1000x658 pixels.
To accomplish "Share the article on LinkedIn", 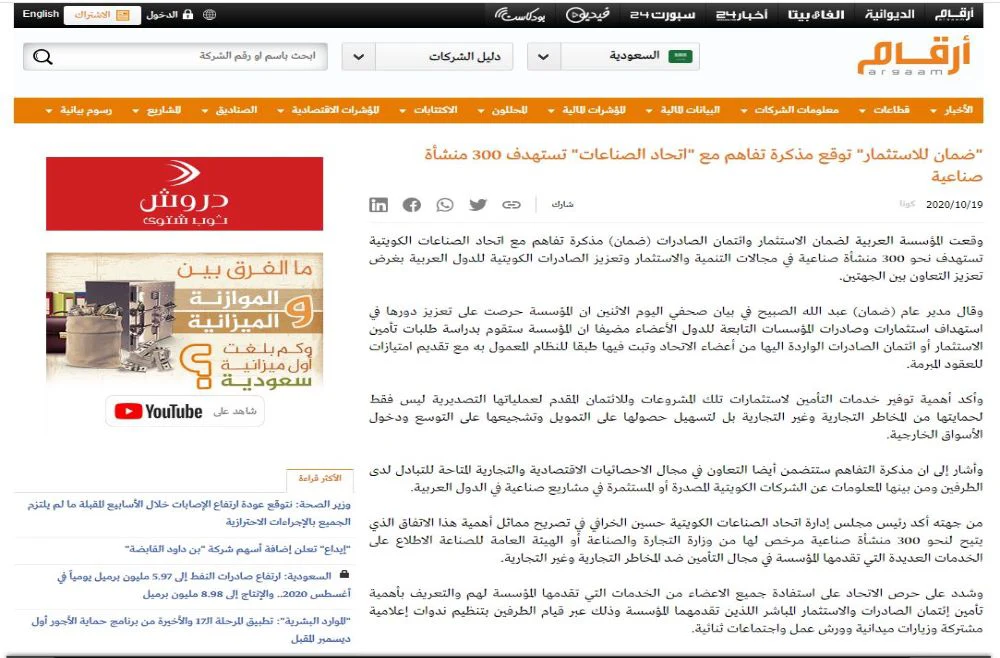I will 378,205.
